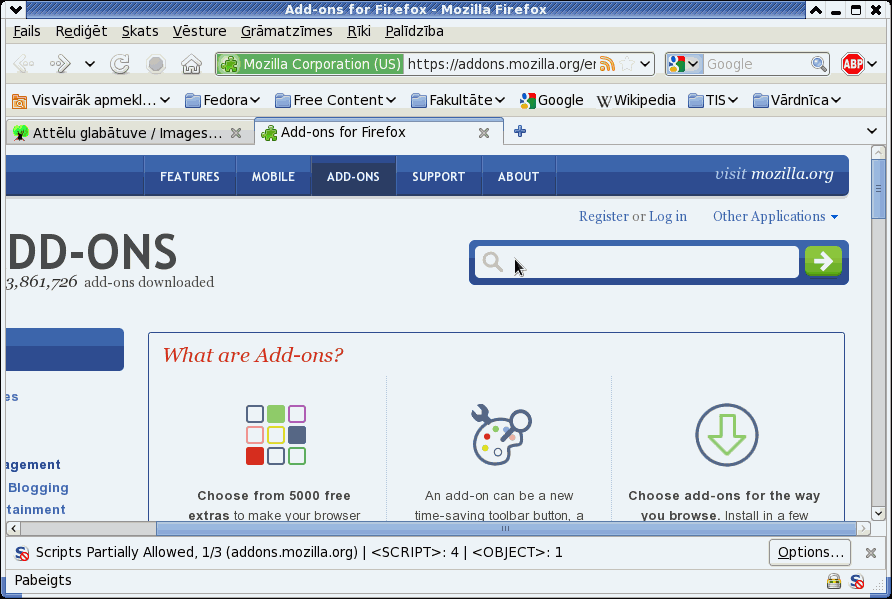Click the Google search box in the toolbar

tap(755, 64)
